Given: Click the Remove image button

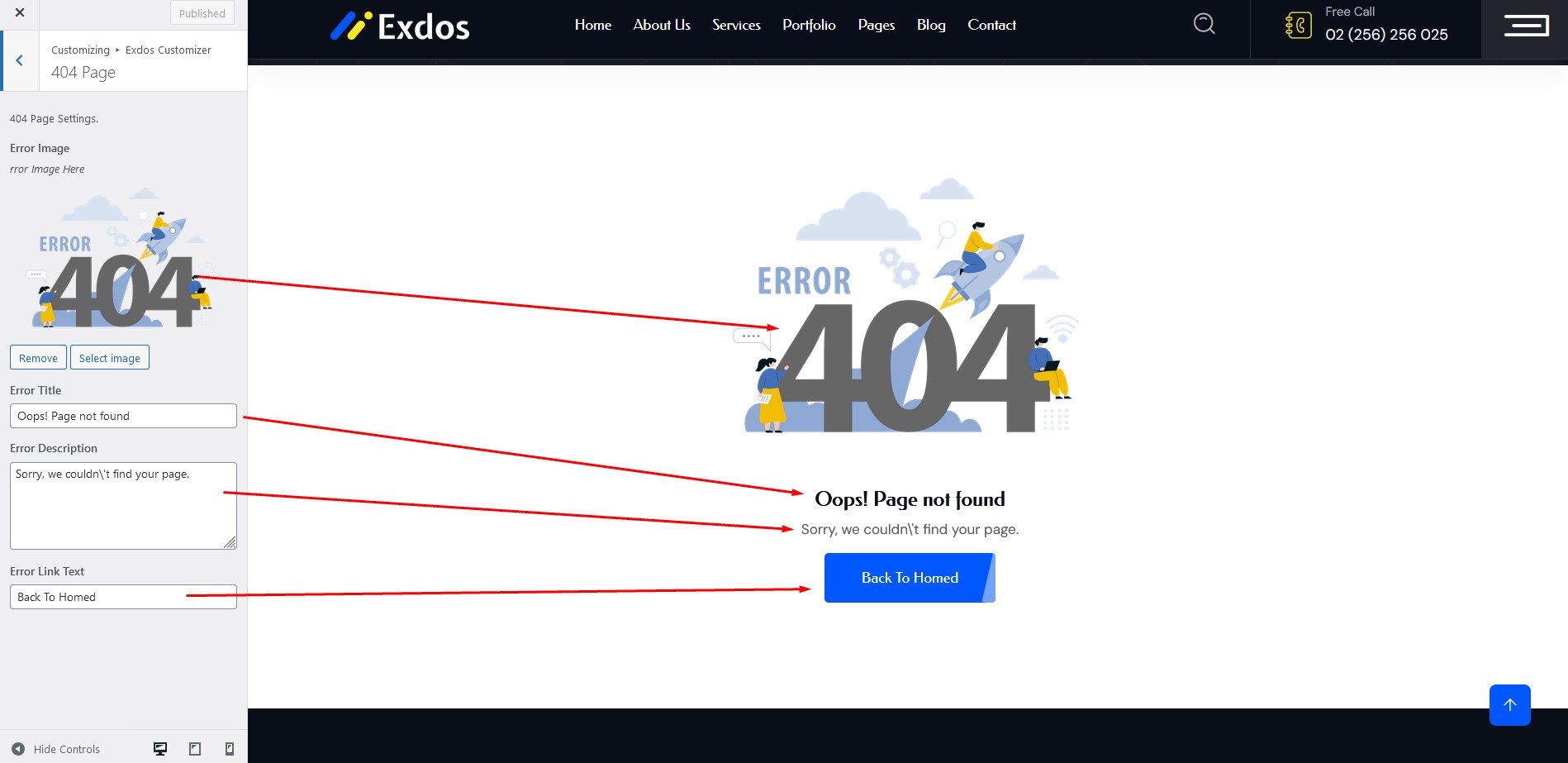Looking at the screenshot, I should tap(38, 358).
